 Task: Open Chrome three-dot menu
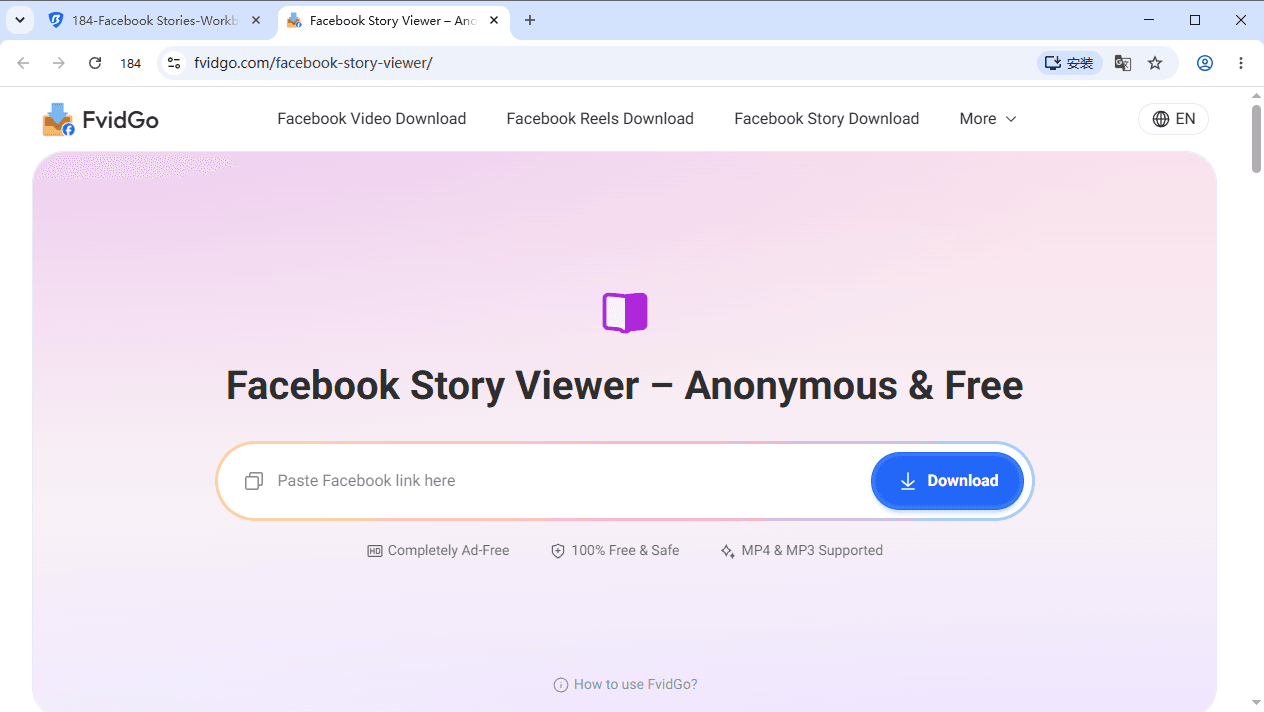[1241, 63]
